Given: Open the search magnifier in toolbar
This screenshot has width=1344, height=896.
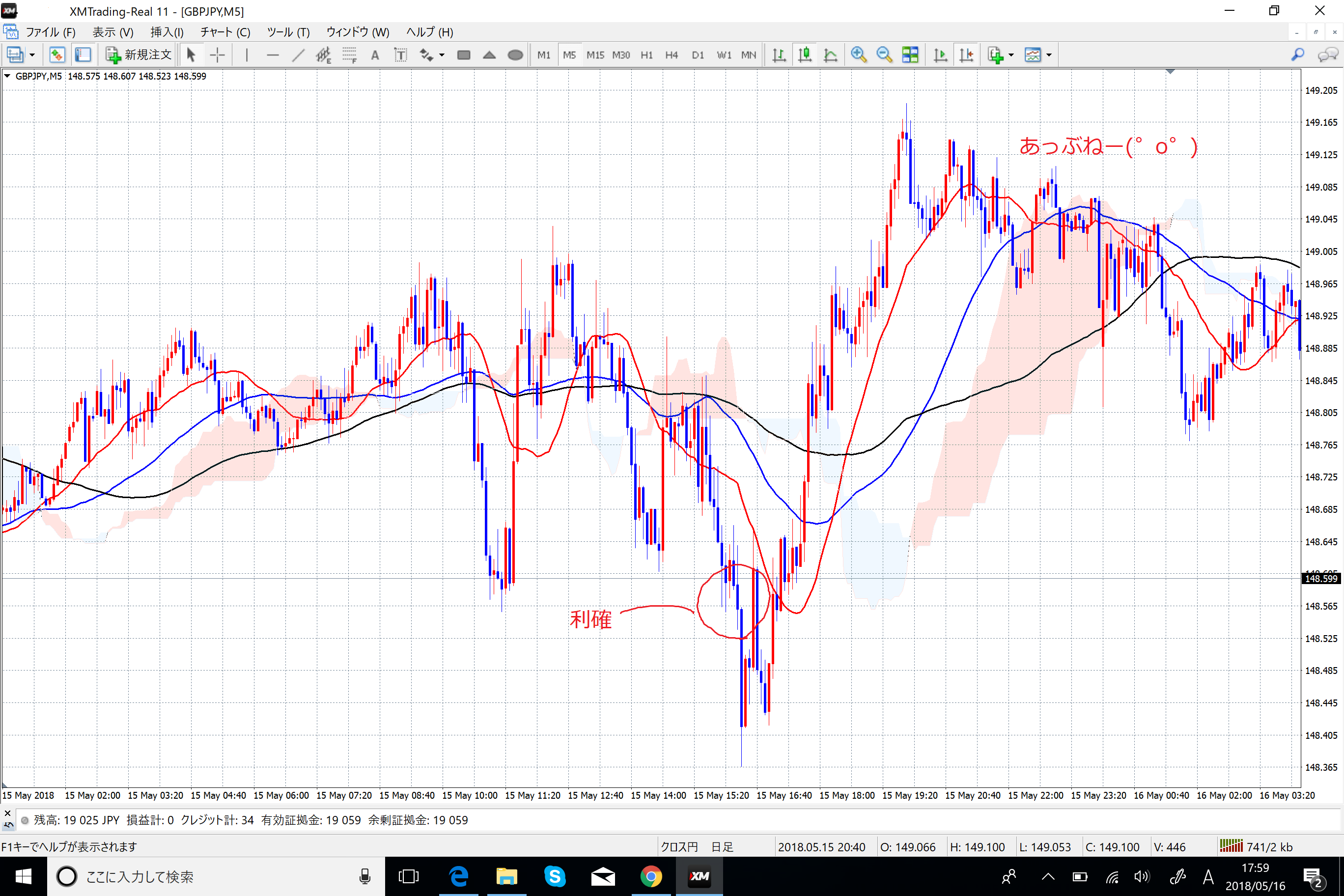Looking at the screenshot, I should pos(1297,55).
